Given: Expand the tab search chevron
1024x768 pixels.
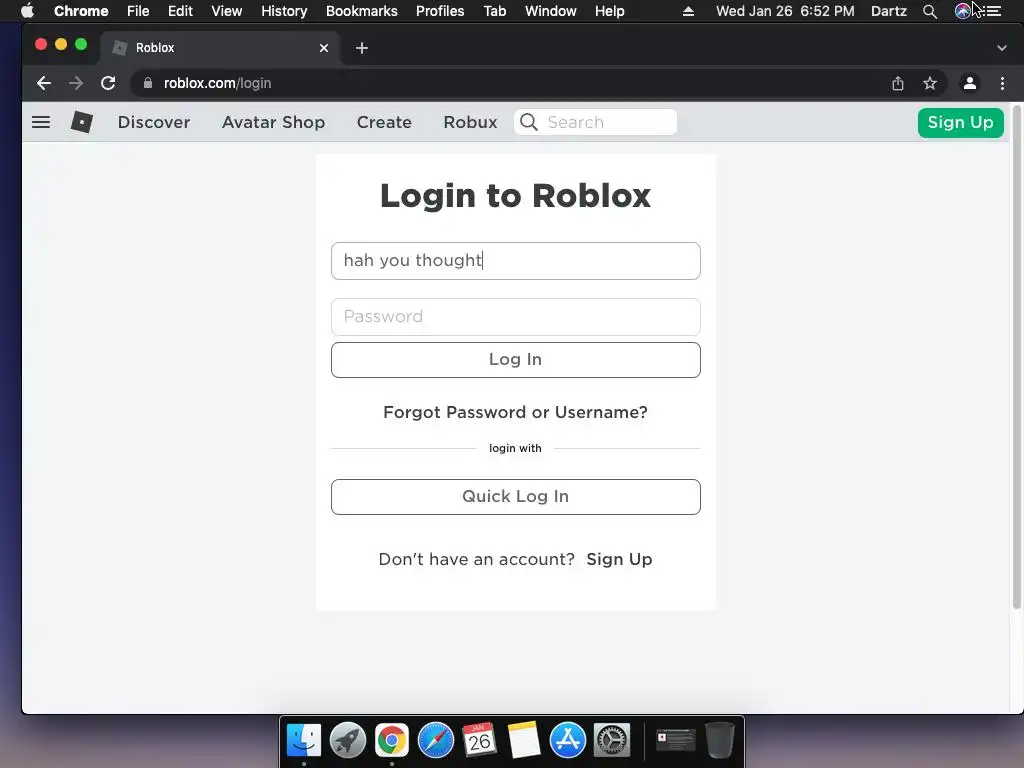Looking at the screenshot, I should point(1002,48).
